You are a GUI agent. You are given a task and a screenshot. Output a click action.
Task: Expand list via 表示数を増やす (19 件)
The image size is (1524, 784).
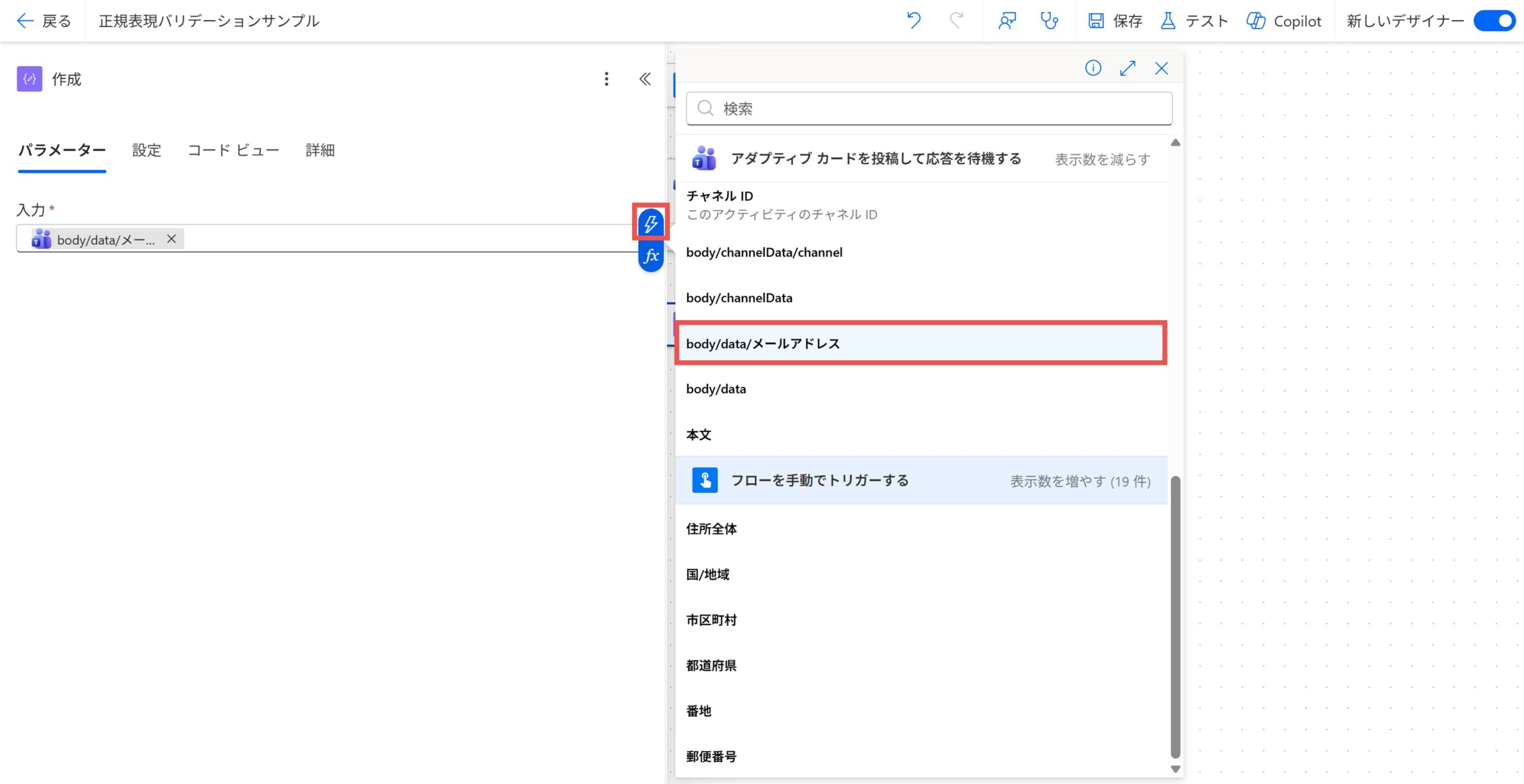tap(1080, 481)
